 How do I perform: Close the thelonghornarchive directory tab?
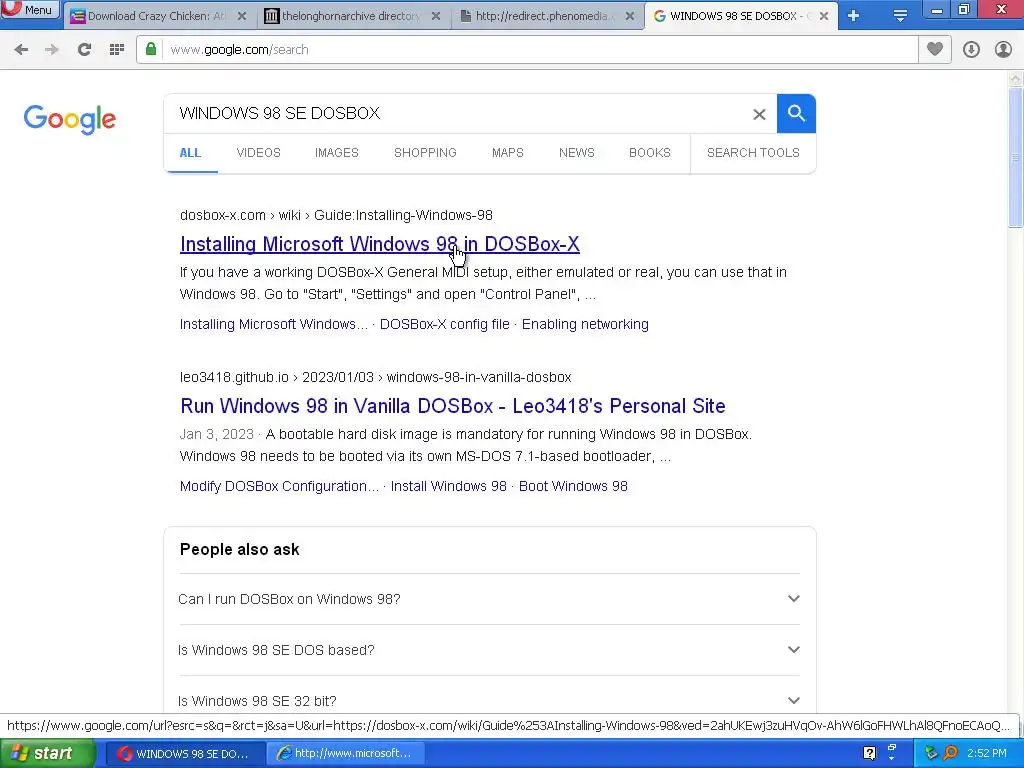tap(436, 16)
